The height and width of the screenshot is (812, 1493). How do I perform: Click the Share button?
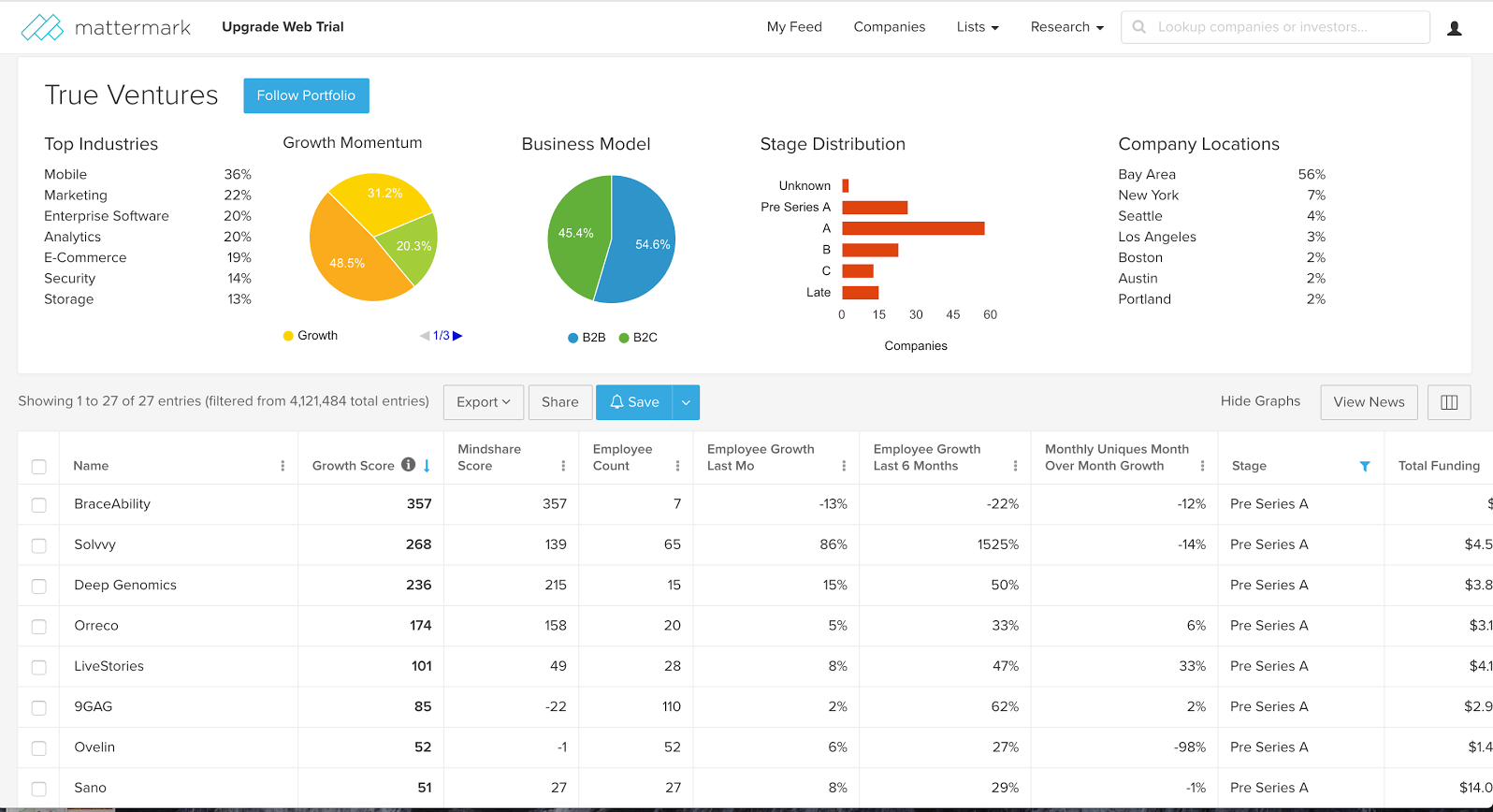tap(560, 402)
